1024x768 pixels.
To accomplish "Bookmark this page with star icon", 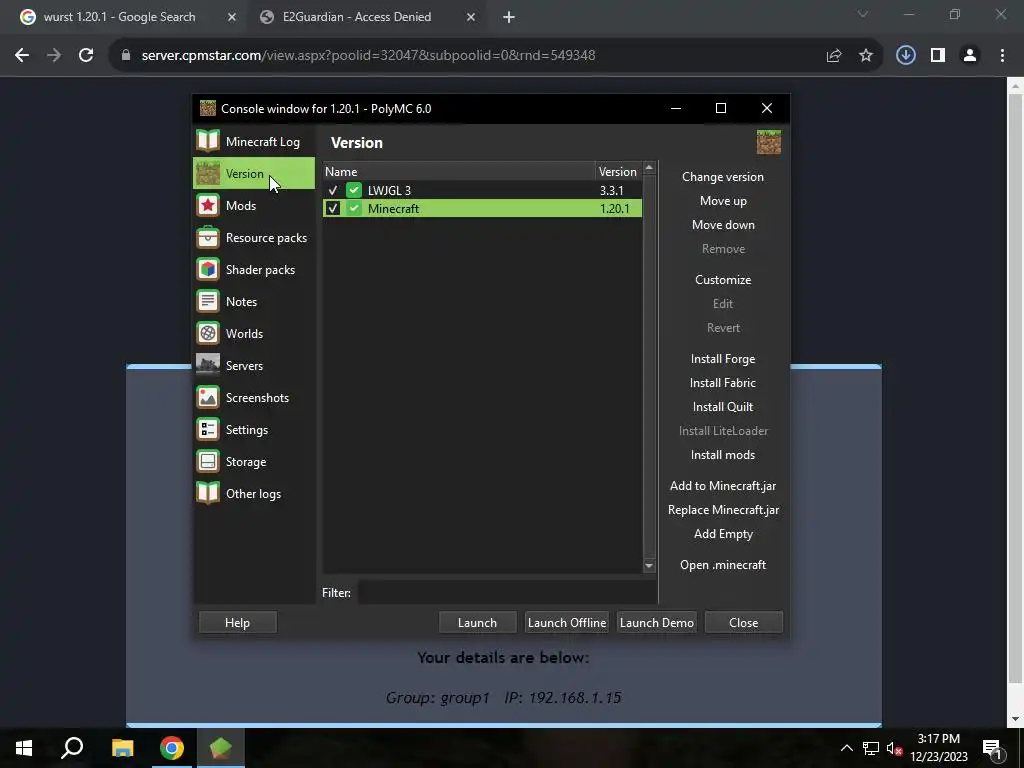I will click(866, 56).
